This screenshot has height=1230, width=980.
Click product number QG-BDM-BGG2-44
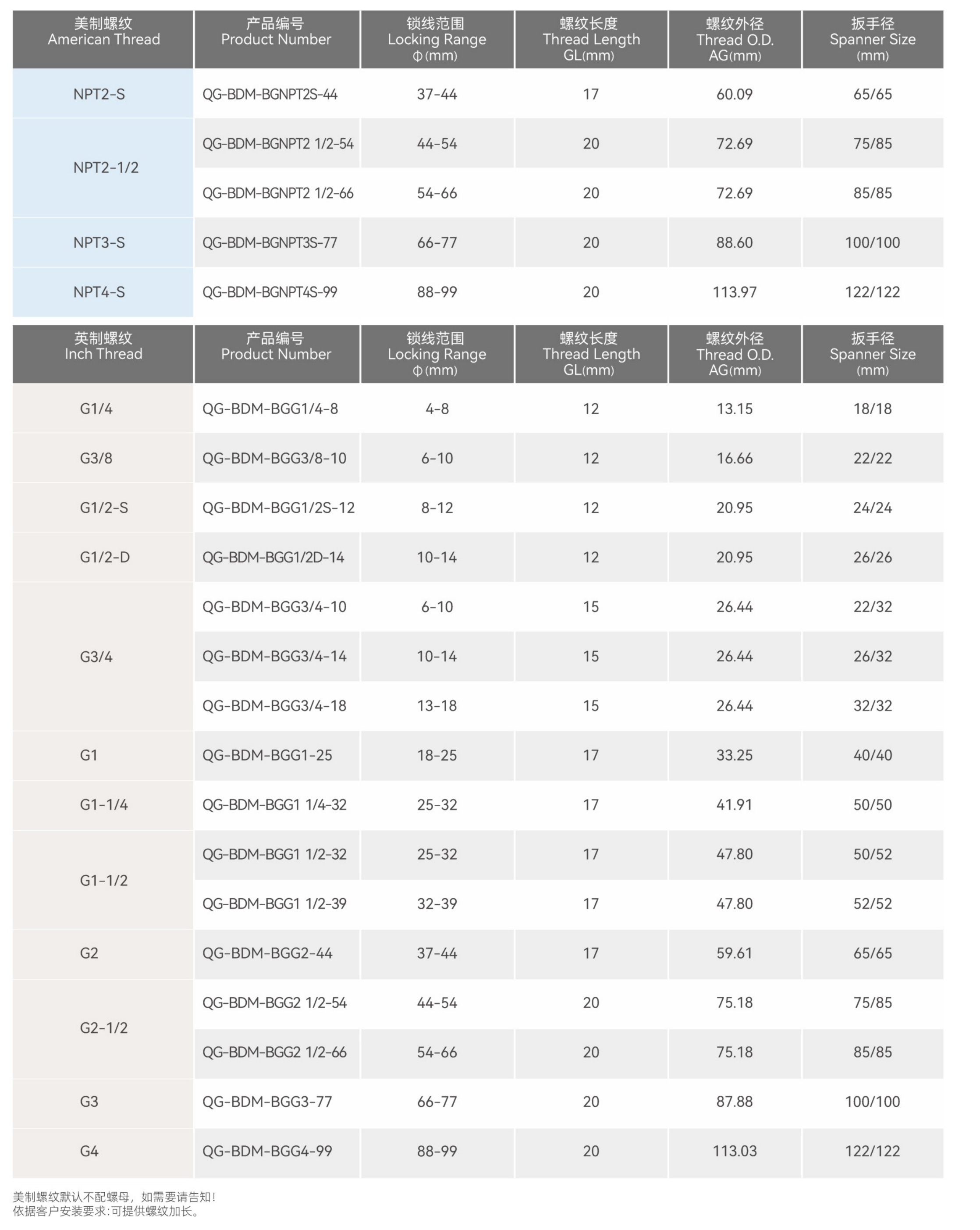click(x=267, y=953)
